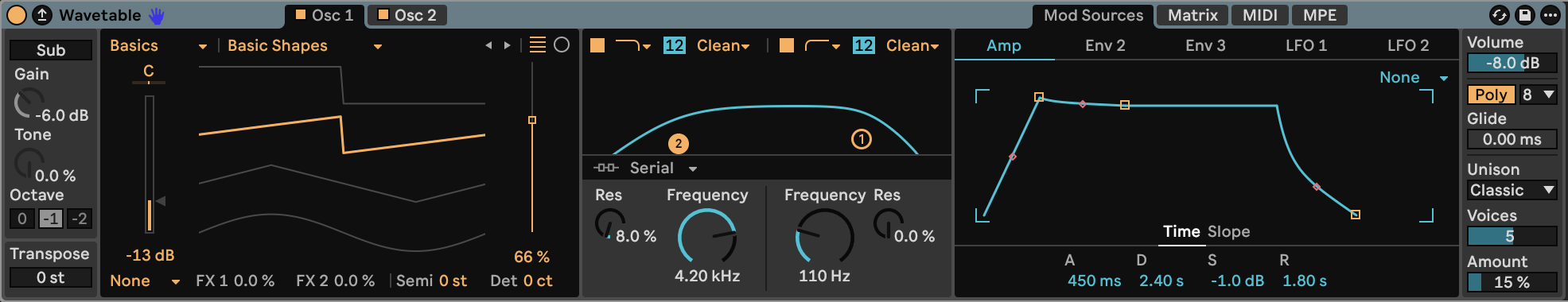Toggle filter 1 slope 12 button
1568x302 pixels.
pos(674,45)
